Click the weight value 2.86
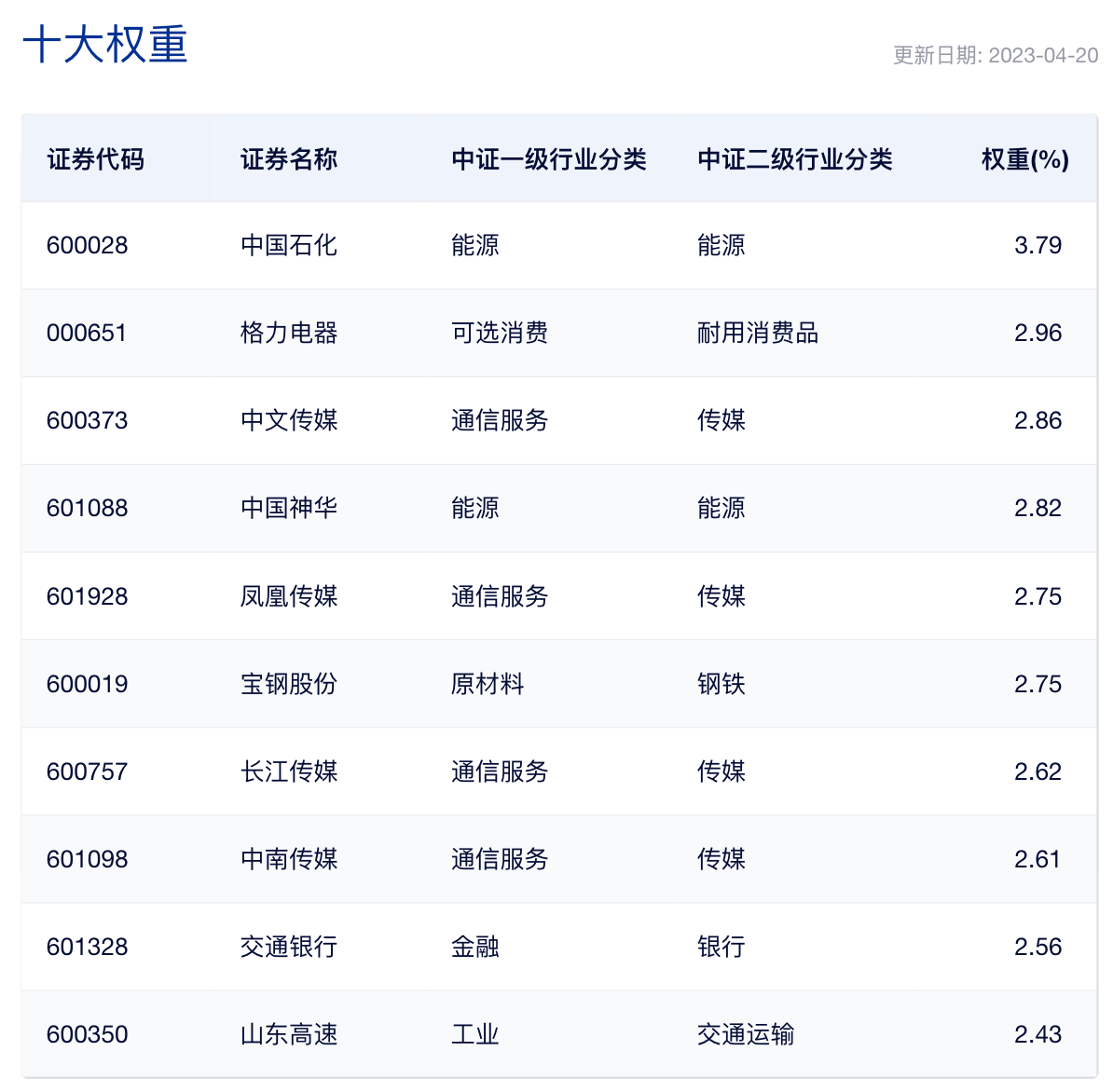1113x1092 pixels. (x=1037, y=421)
